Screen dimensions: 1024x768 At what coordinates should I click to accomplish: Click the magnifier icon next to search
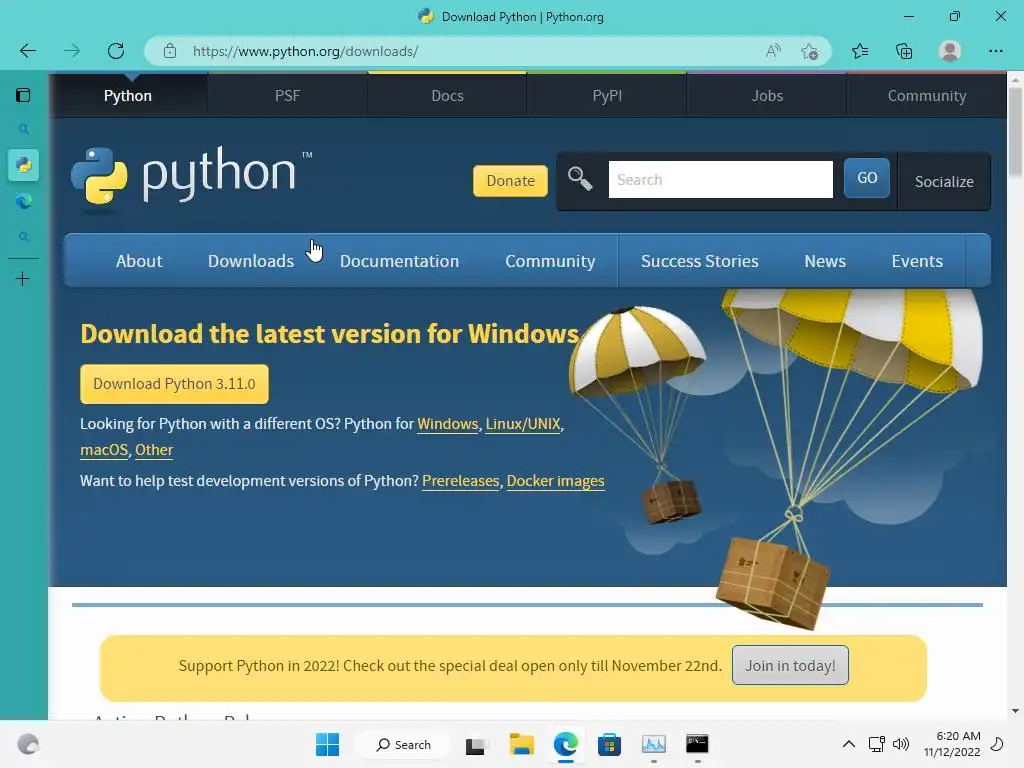pos(579,178)
